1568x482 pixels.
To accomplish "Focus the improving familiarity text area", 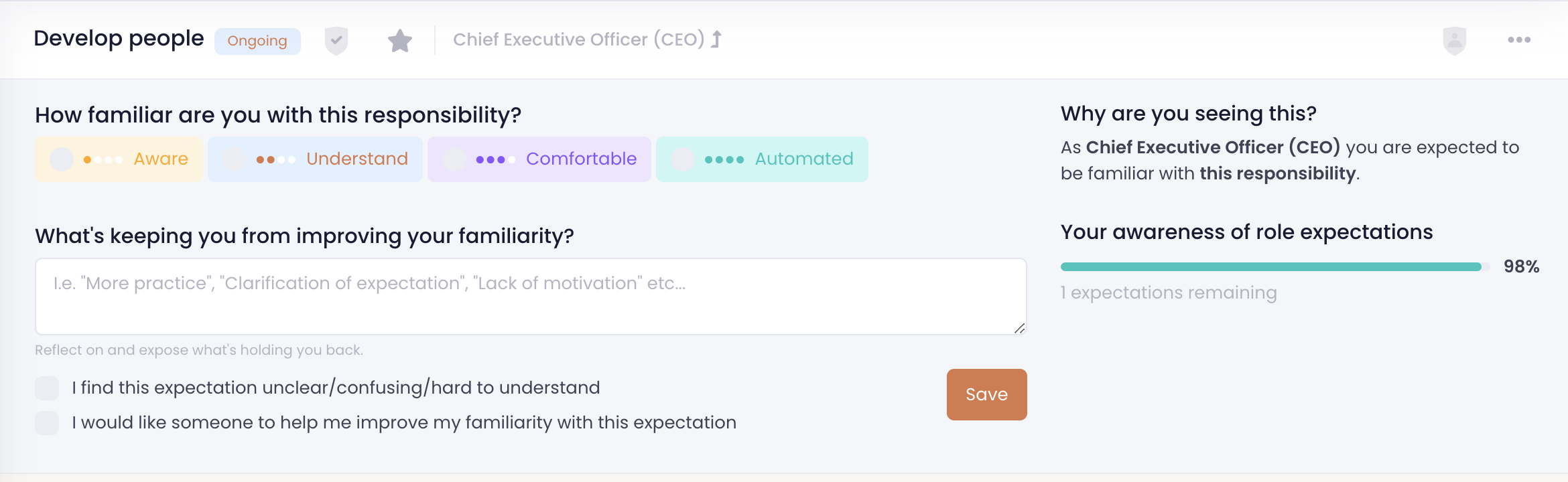I will click(531, 297).
